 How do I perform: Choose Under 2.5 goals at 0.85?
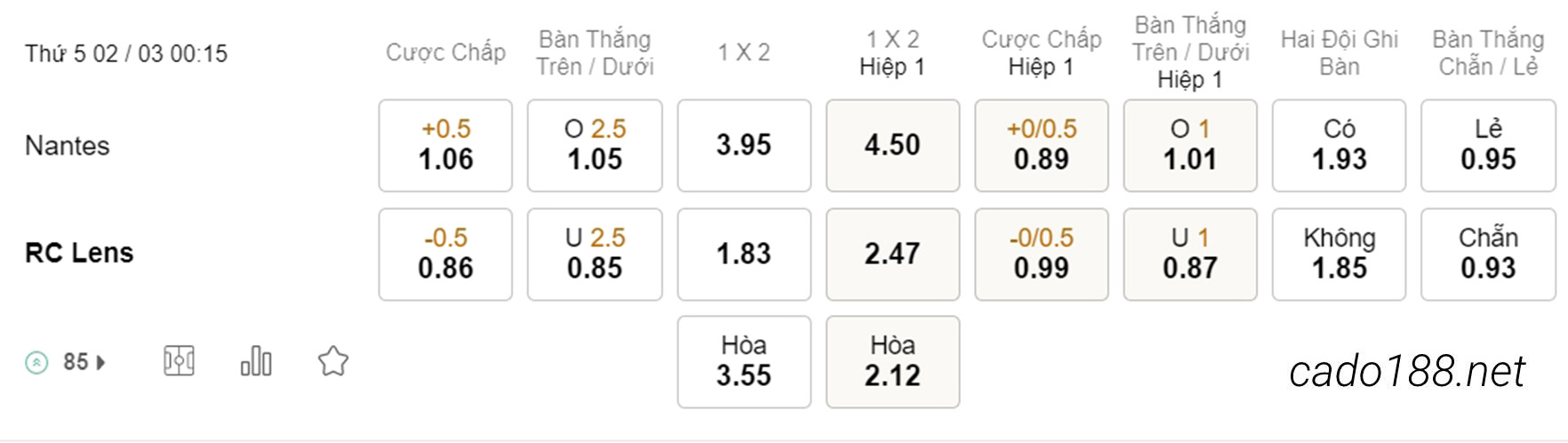click(x=595, y=254)
